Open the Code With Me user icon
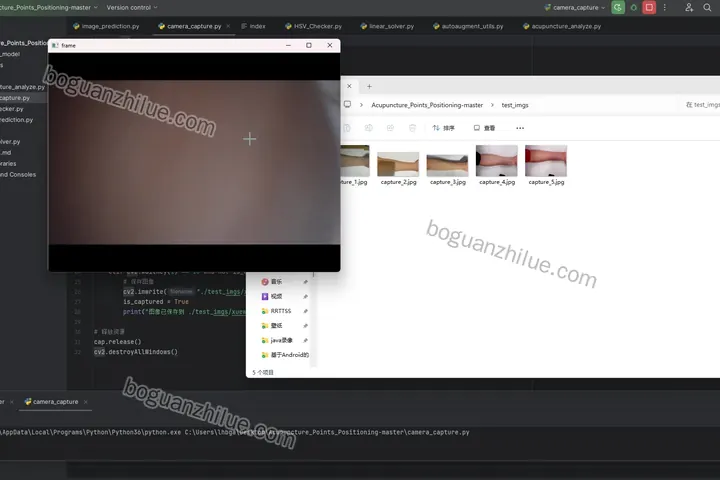This screenshot has height=480, width=720. pos(689,7)
